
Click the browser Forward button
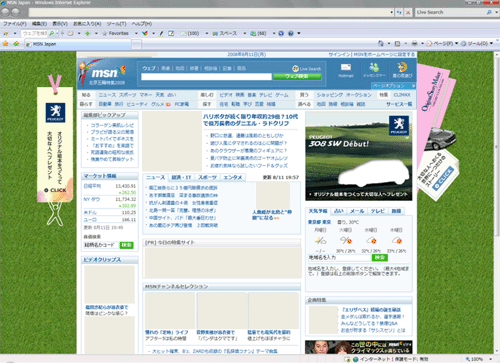[x=15, y=12]
